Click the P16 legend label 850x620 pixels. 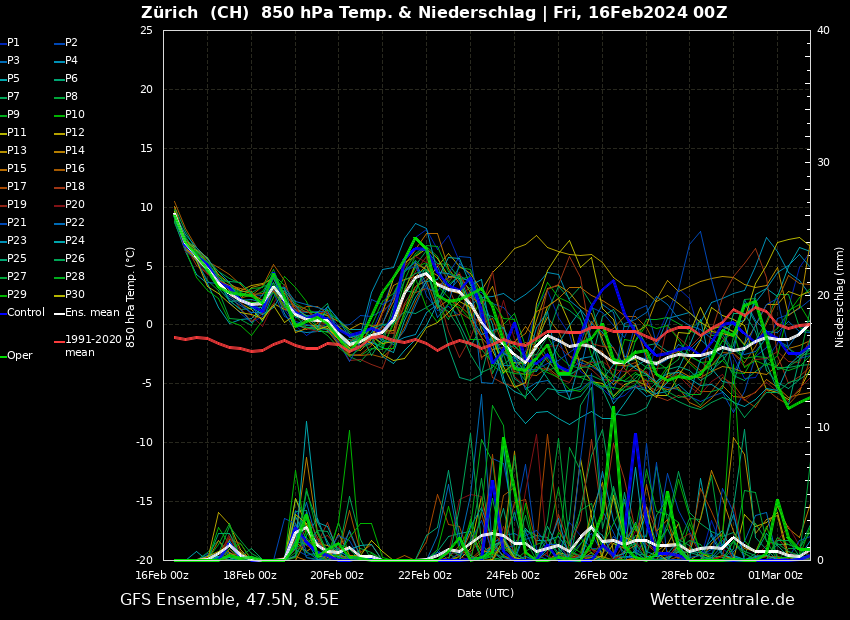coord(75,169)
